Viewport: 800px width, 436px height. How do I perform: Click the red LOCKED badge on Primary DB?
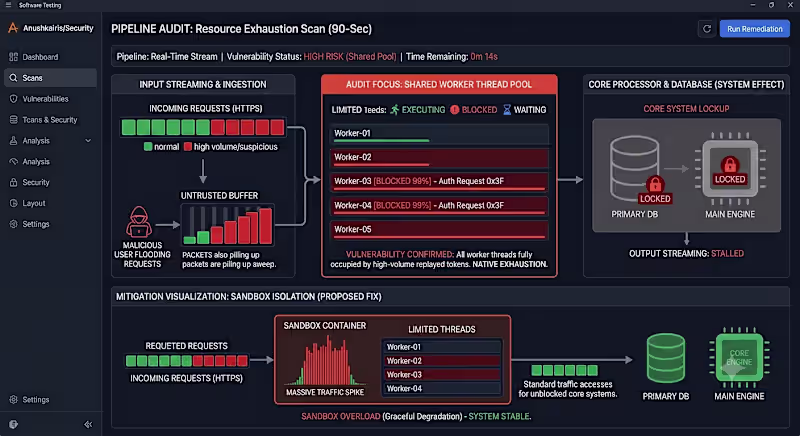[x=655, y=199]
